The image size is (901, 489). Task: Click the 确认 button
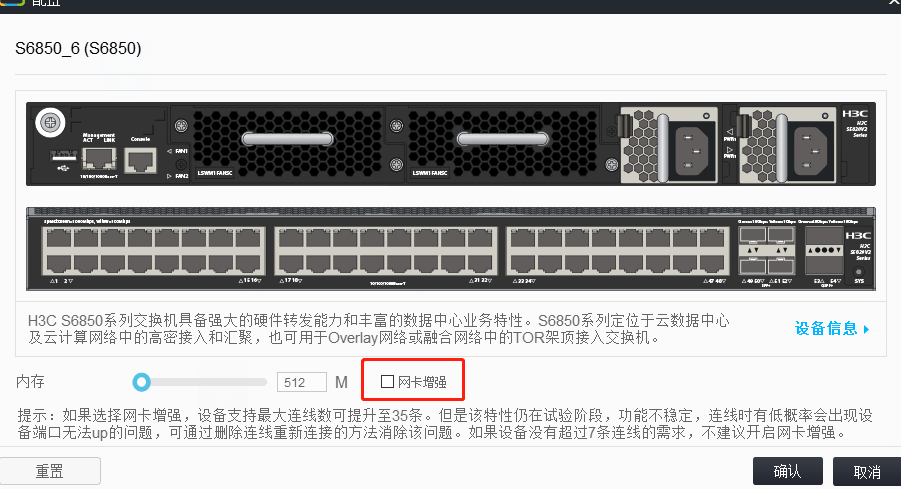coord(788,471)
